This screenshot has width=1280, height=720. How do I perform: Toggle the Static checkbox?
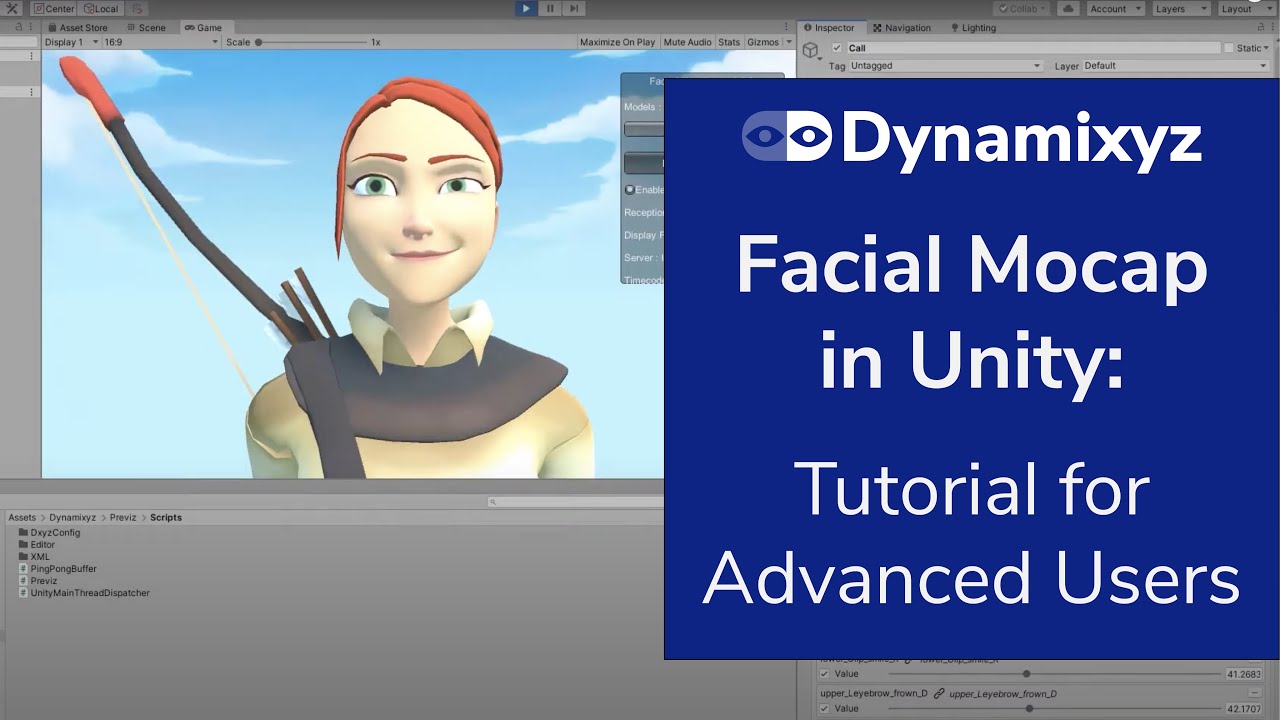pyautogui.click(x=1229, y=48)
